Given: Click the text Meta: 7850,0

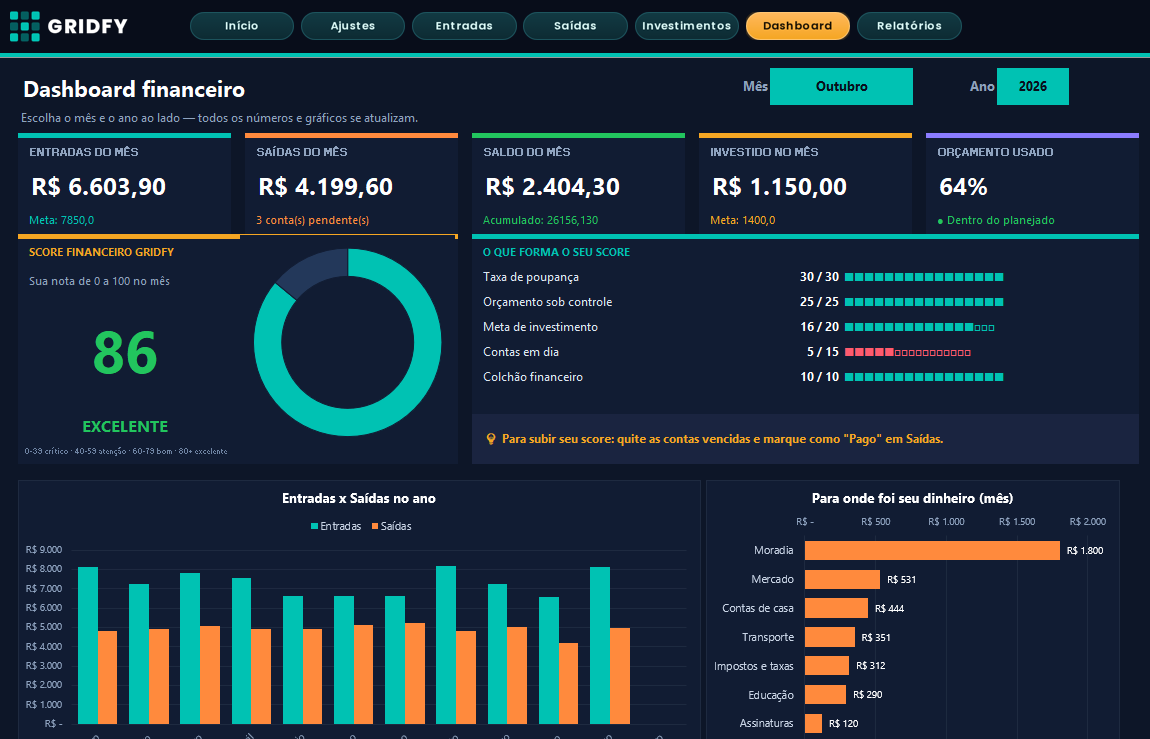Looking at the screenshot, I should tap(62, 220).
